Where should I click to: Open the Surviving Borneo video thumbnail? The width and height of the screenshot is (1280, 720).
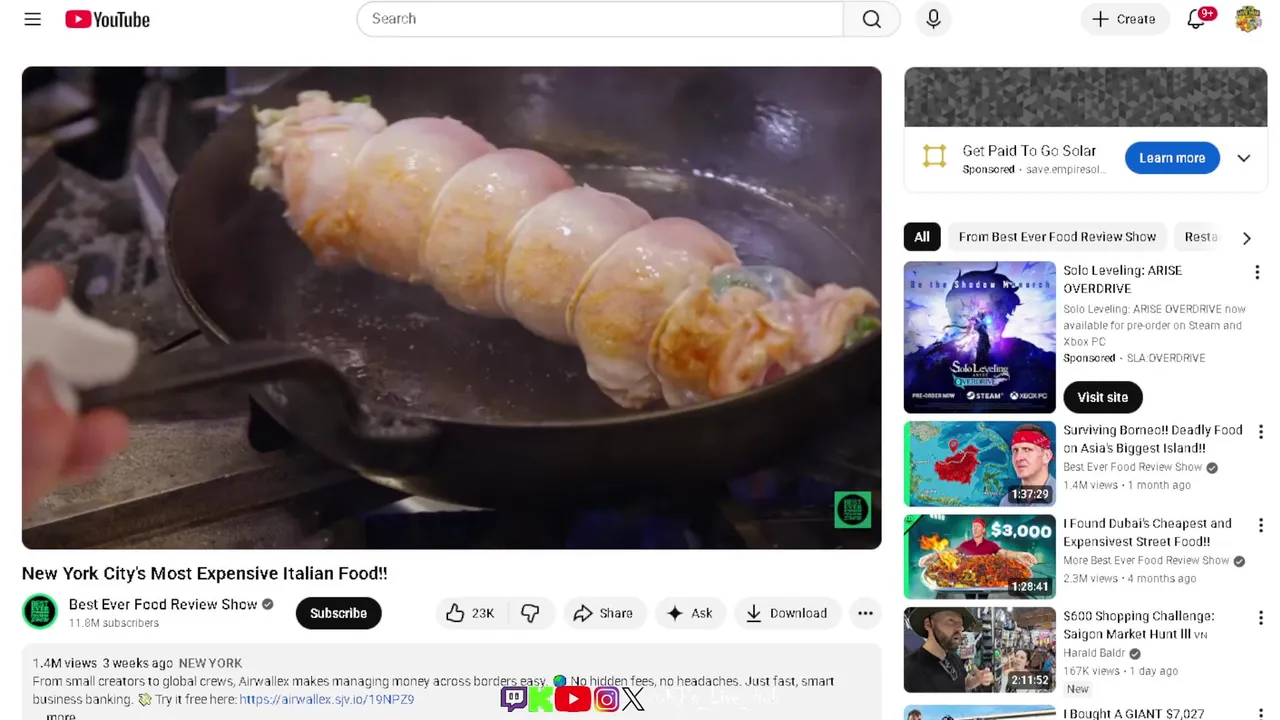click(979, 464)
